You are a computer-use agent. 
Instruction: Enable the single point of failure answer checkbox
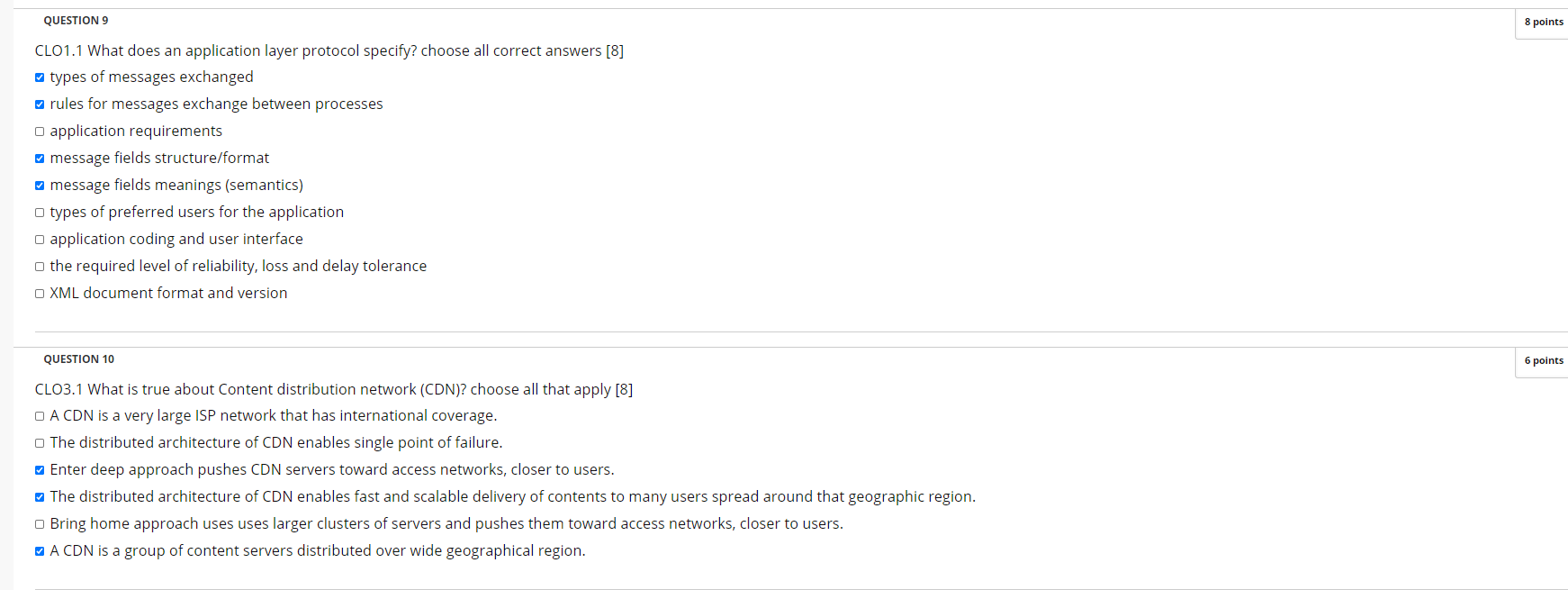click(40, 443)
